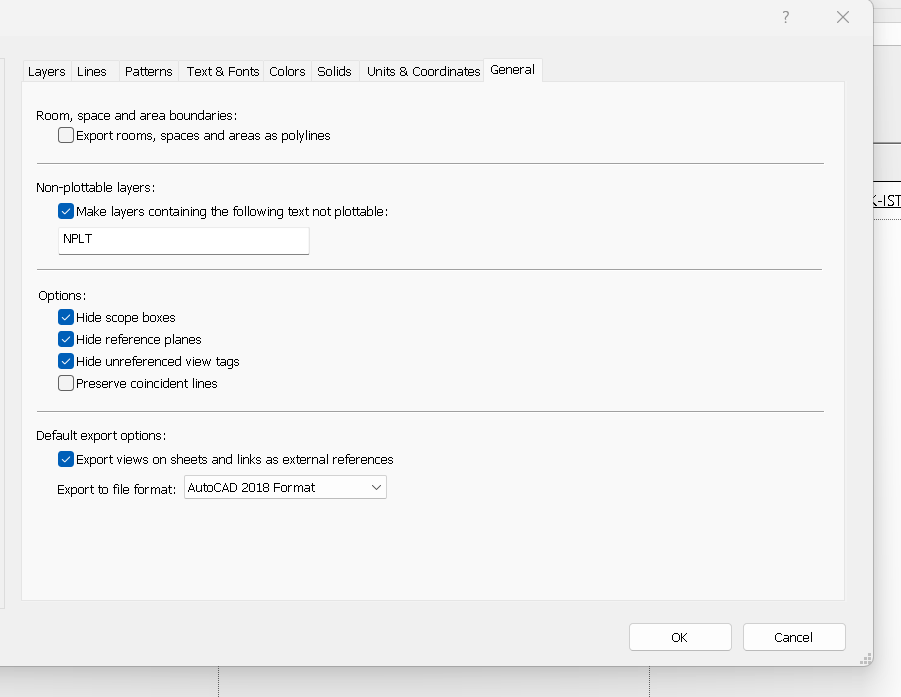The image size is (901, 697).
Task: Toggle Export views on sheets as external references
Action: [x=66, y=459]
